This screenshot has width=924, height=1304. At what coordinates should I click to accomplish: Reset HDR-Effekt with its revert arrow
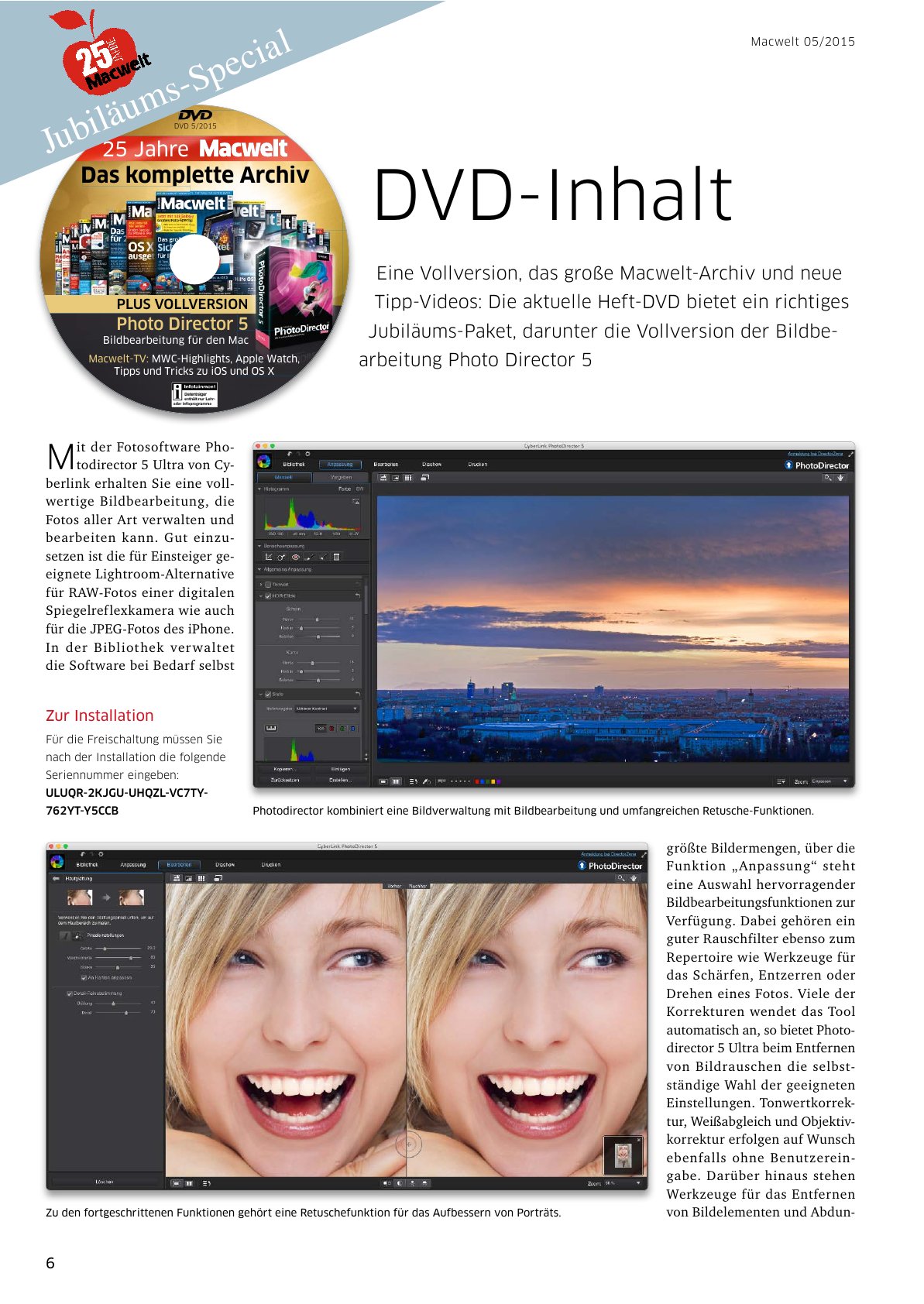click(x=358, y=595)
